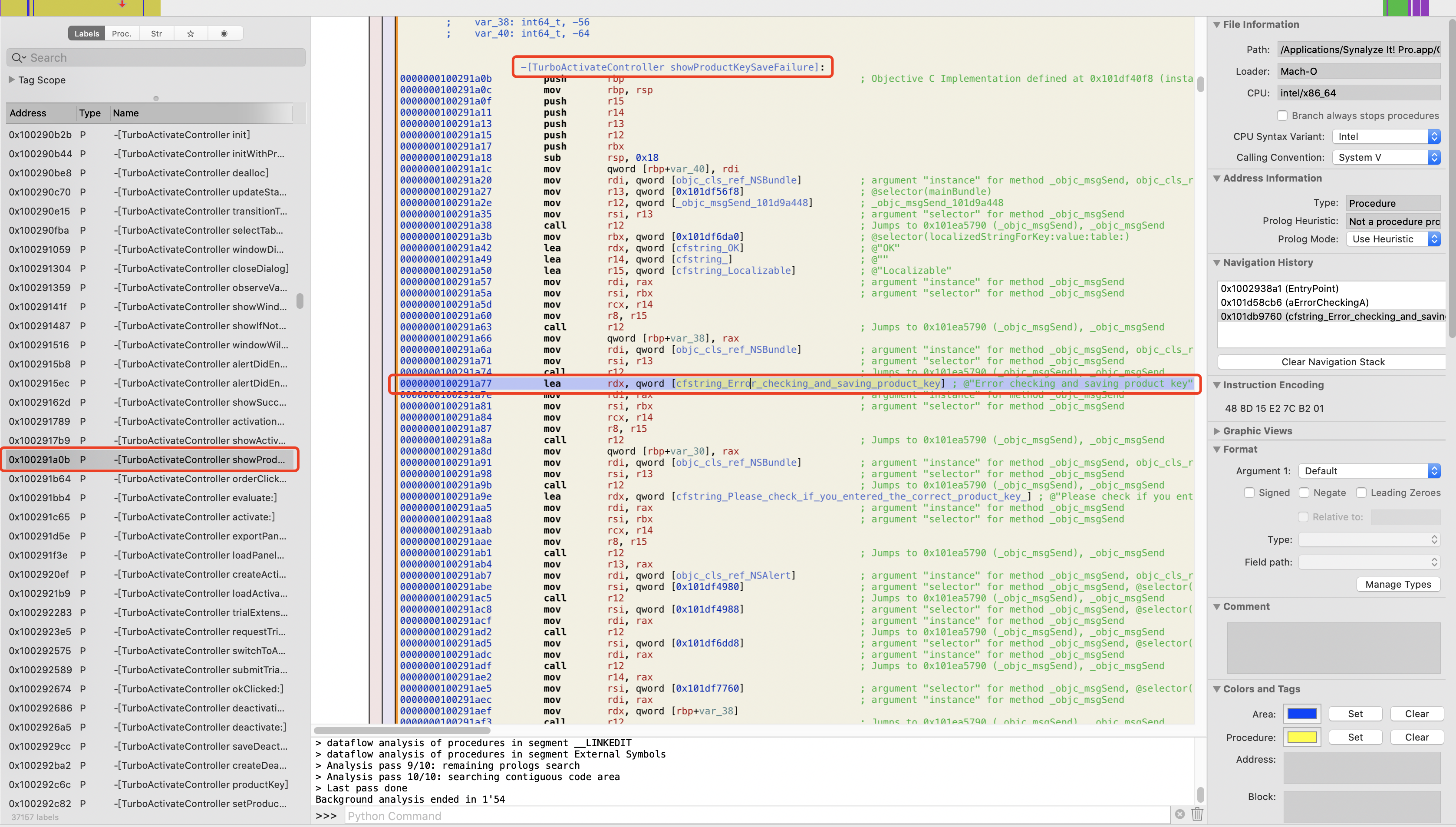Click the search magnifier options icon
1456x827 pixels.
click(x=19, y=57)
